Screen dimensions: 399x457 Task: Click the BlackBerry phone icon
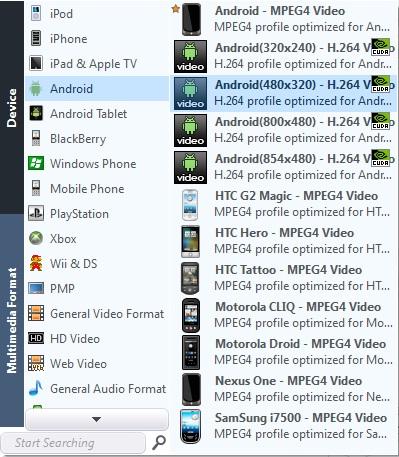coord(36,138)
